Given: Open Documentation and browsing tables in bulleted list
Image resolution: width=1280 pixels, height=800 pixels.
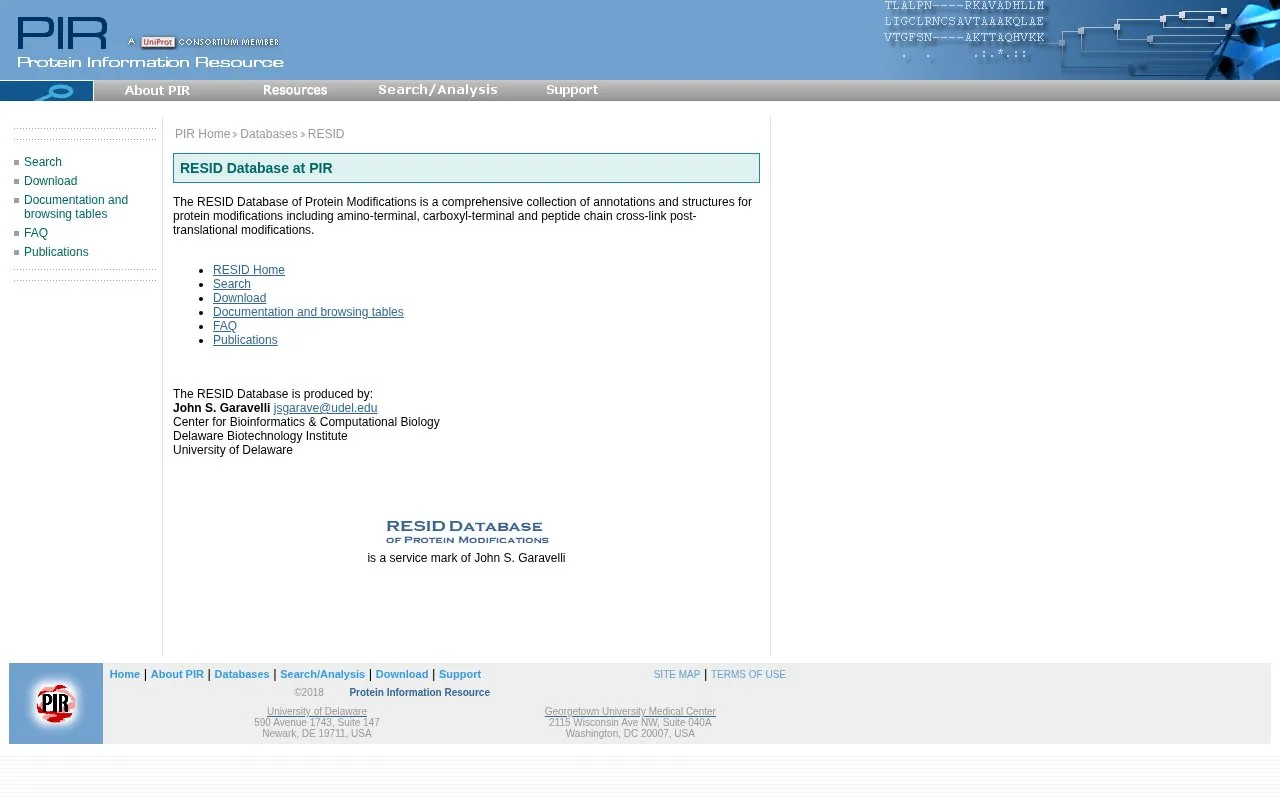Looking at the screenshot, I should click(308, 312).
